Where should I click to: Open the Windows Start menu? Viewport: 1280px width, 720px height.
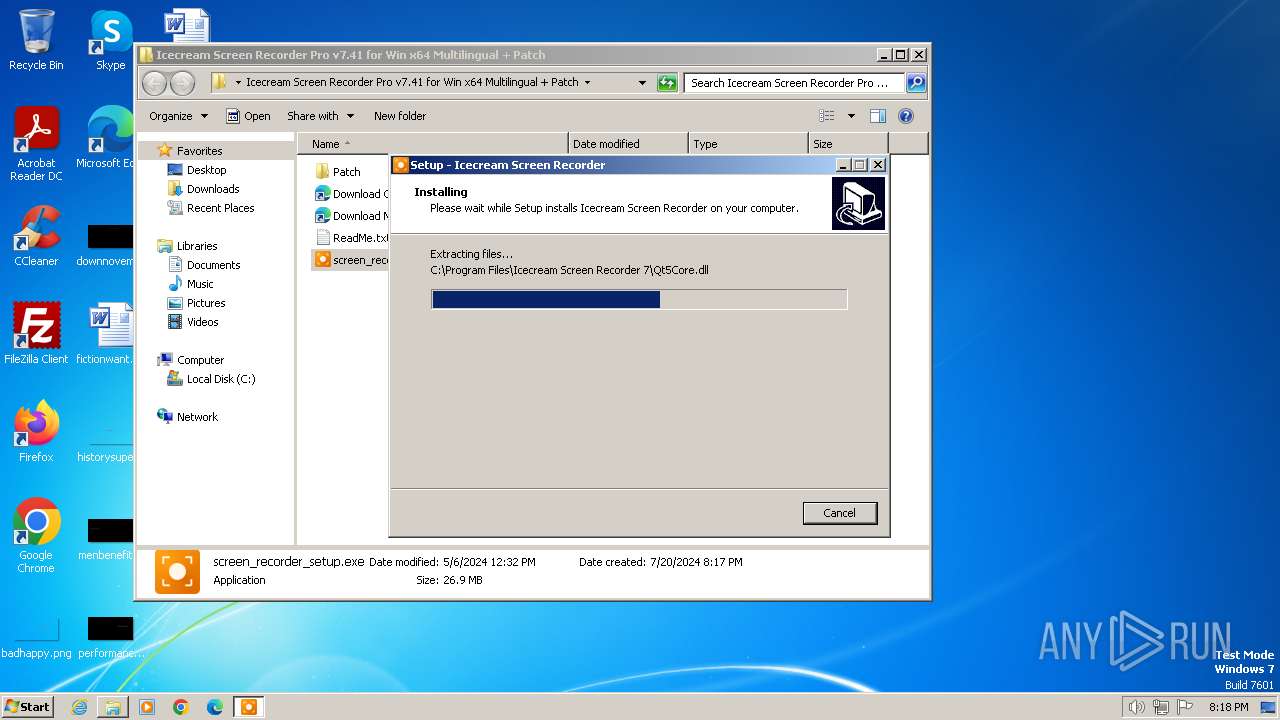[28, 707]
